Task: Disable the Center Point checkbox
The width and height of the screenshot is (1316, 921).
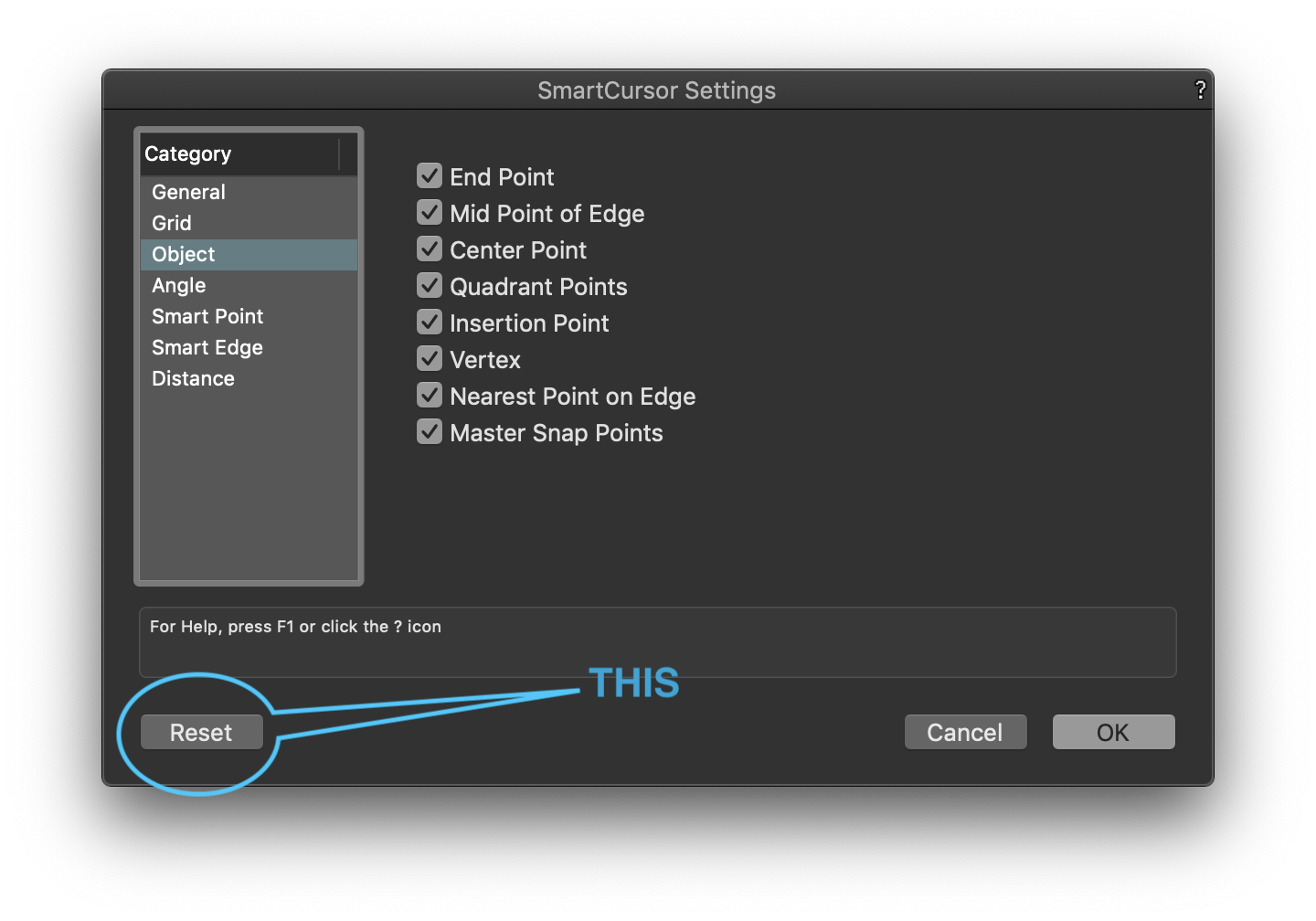Action: click(430, 249)
